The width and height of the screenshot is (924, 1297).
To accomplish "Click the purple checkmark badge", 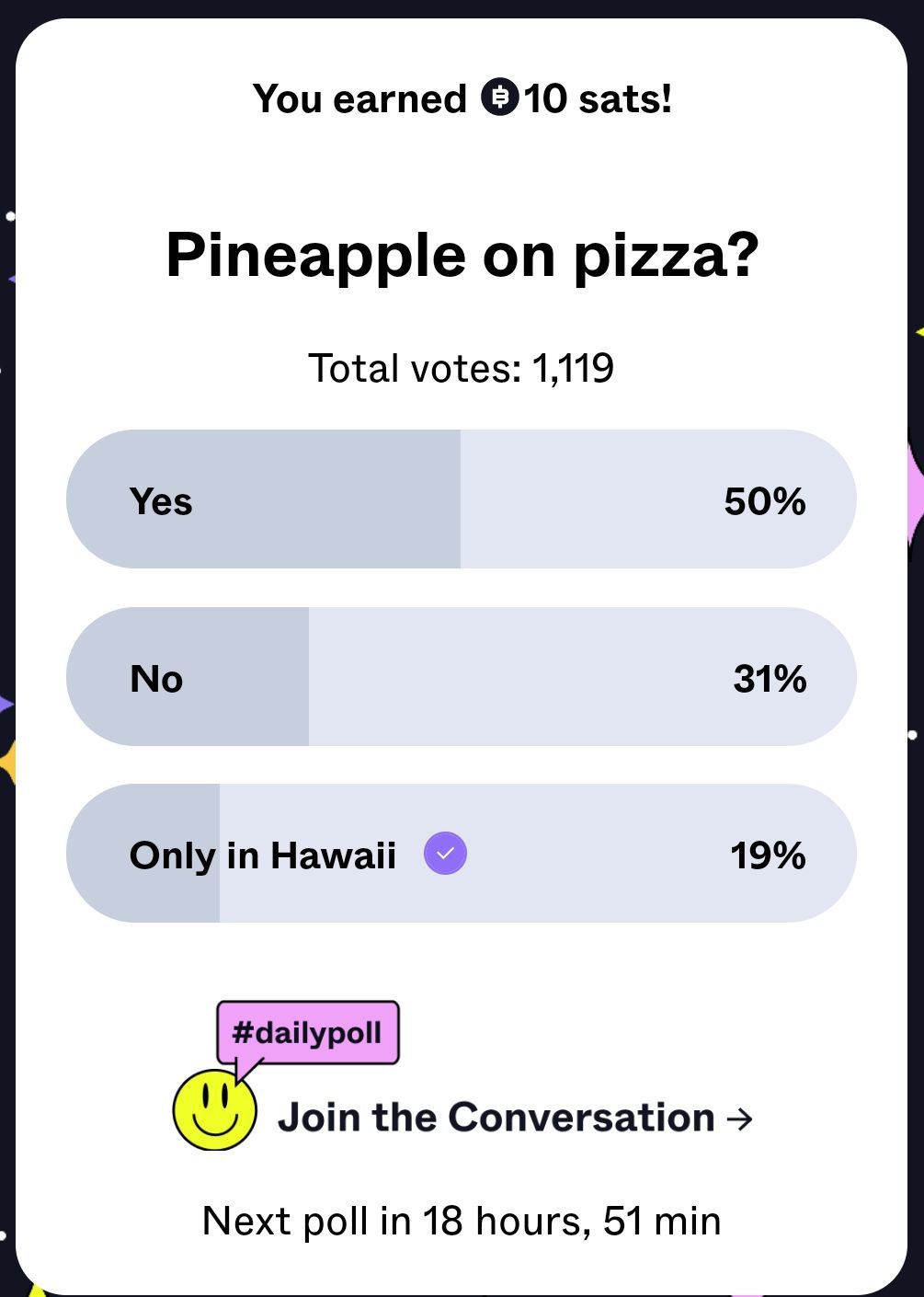I will point(445,854).
